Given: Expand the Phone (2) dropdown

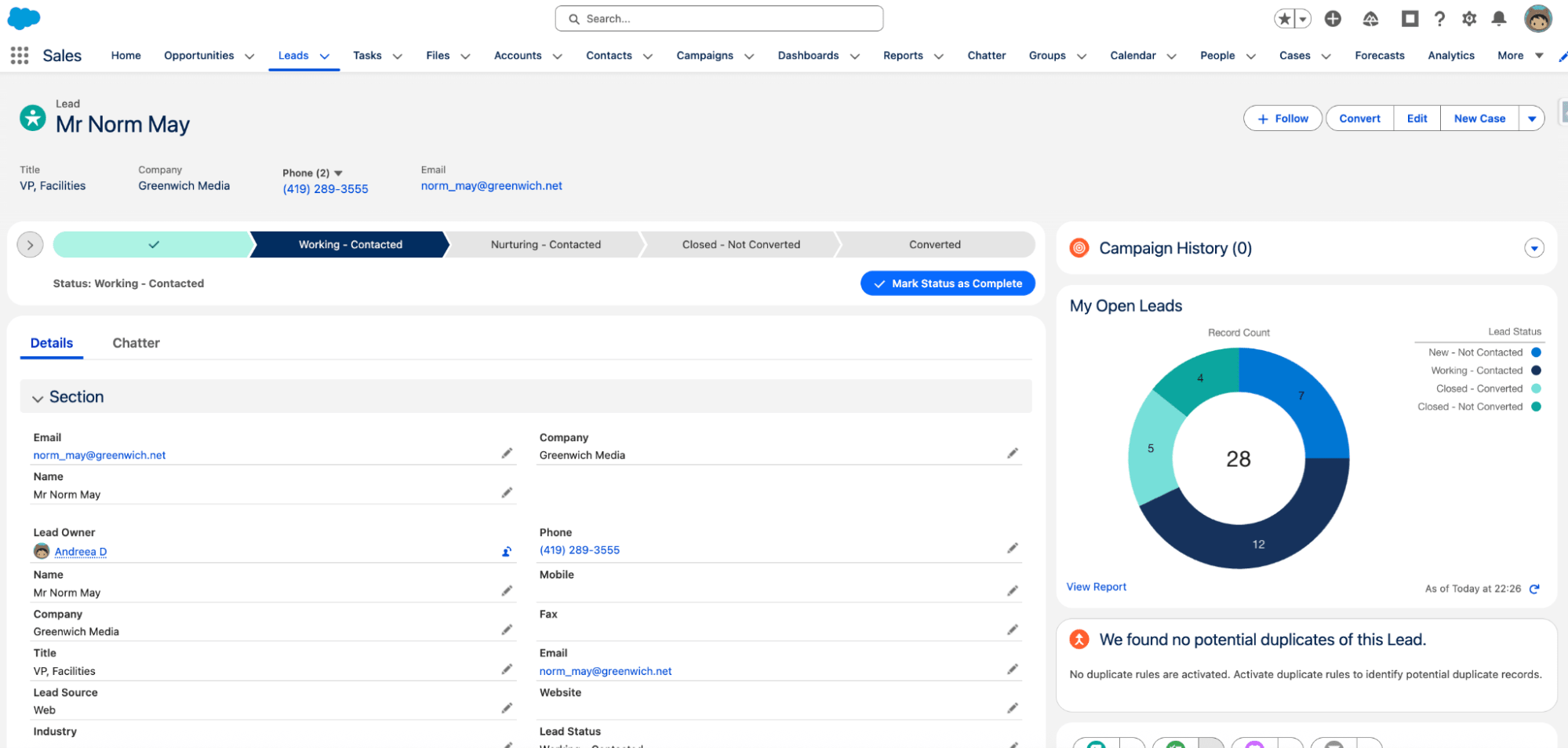Looking at the screenshot, I should 339,173.
